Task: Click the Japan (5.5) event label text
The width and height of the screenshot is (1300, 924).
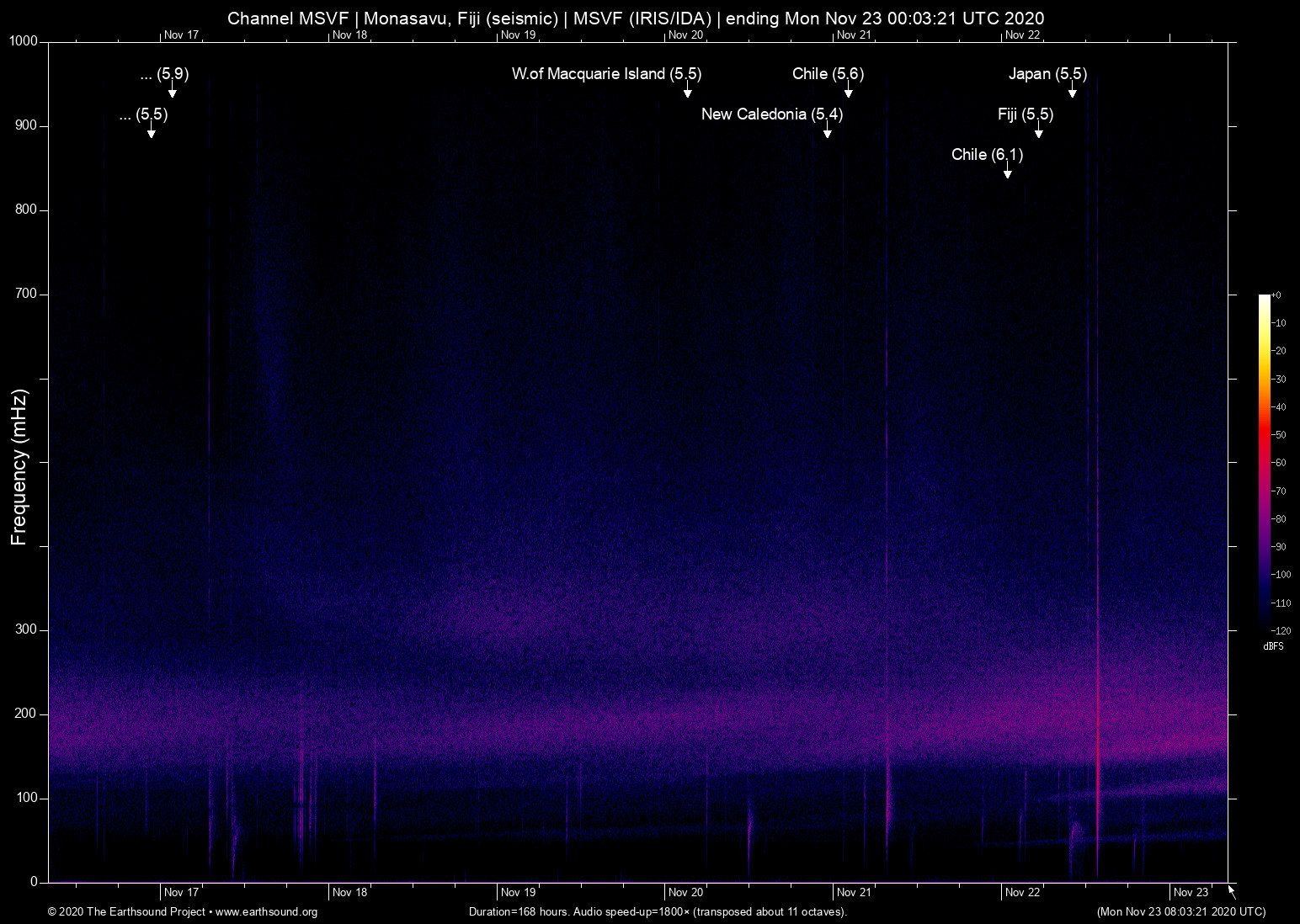Action: pyautogui.click(x=1047, y=74)
